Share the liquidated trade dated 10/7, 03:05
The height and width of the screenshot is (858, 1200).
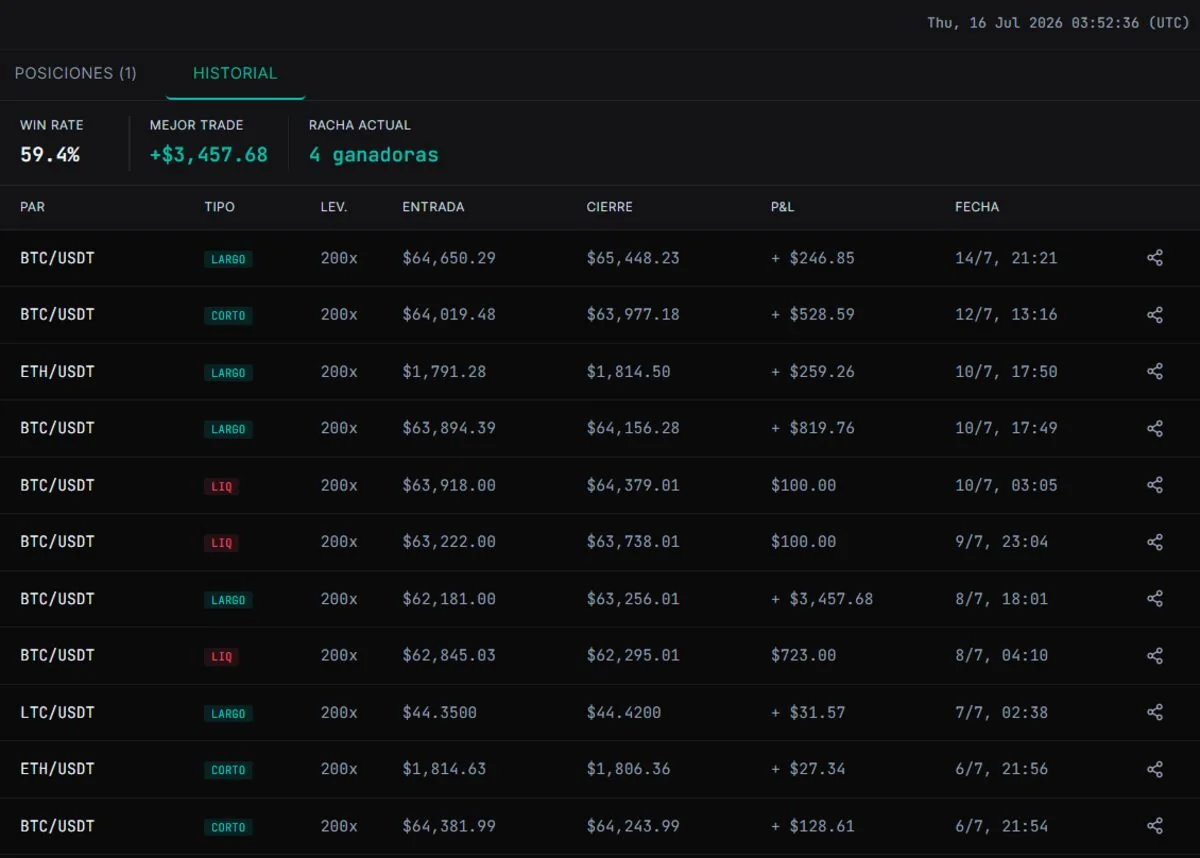pos(1155,485)
